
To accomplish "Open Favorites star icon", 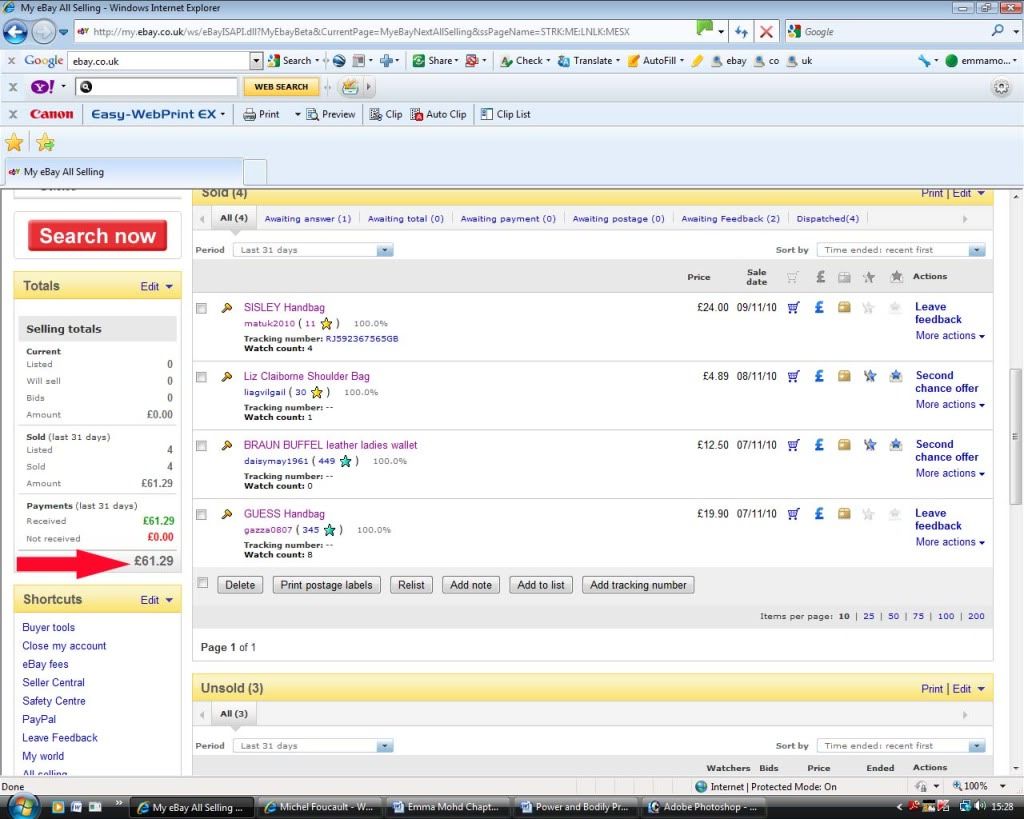I will [14, 142].
